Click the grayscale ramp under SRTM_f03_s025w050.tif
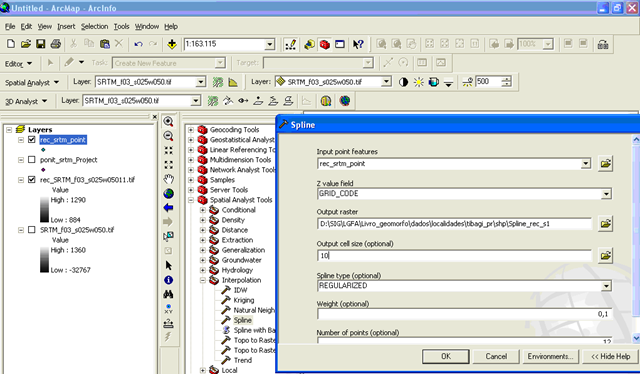This screenshot has height=374, width=640. pyautogui.click(x=44, y=260)
